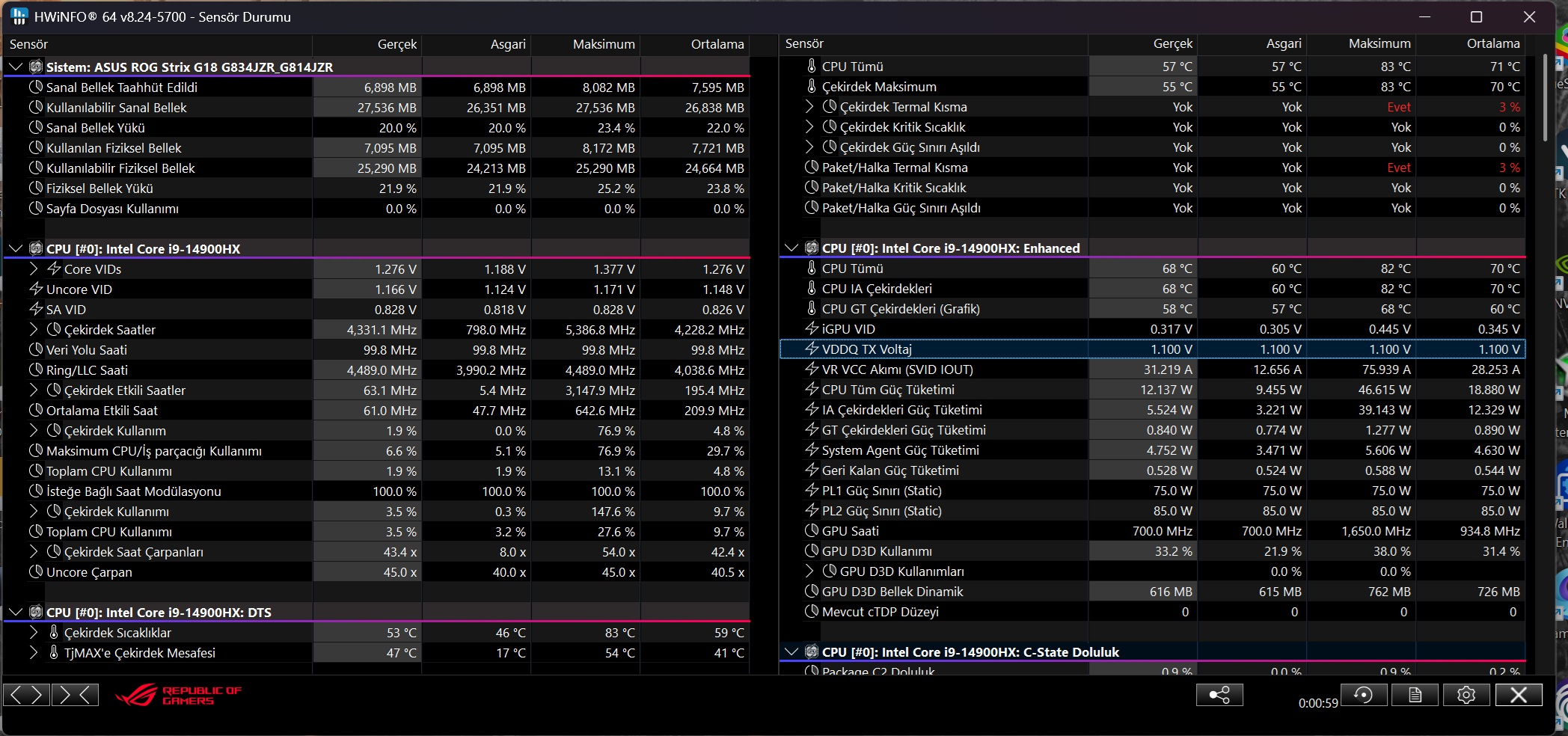The width and height of the screenshot is (1568, 736).
Task: Click left pane Asgari column header
Action: (477, 44)
